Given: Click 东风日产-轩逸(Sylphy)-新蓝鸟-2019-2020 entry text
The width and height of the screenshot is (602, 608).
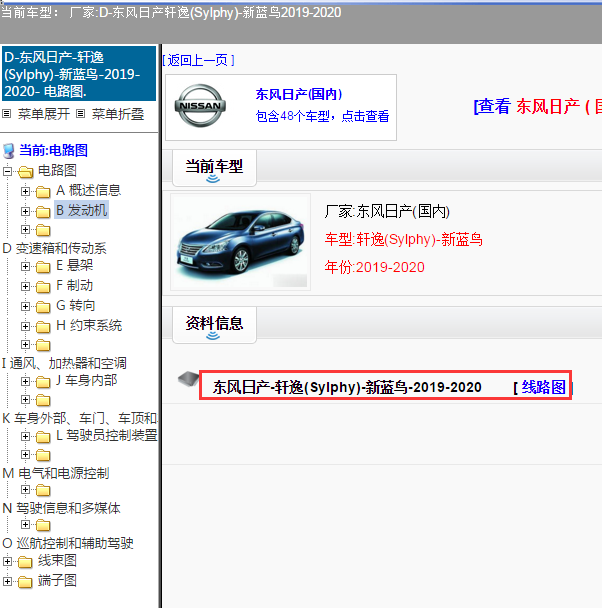Looking at the screenshot, I should pyautogui.click(x=347, y=387).
